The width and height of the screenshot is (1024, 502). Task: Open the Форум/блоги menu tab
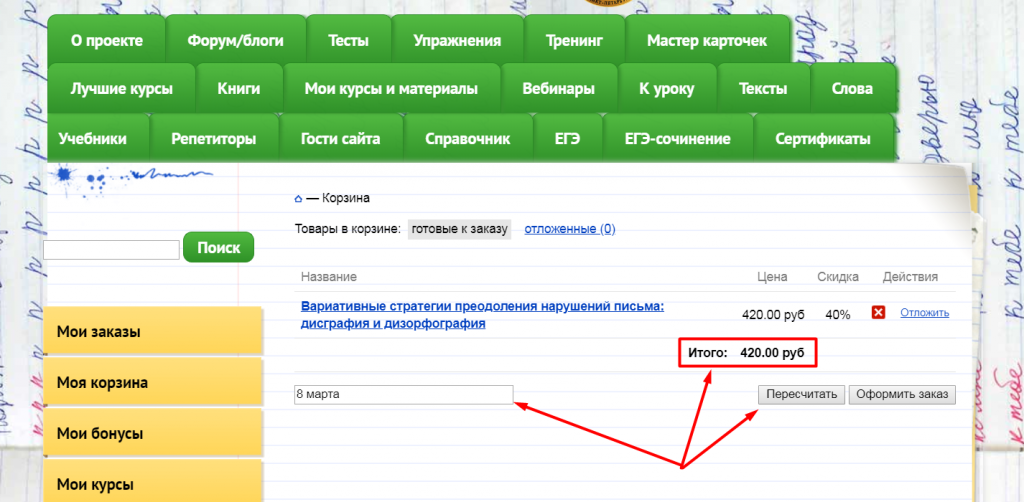(x=235, y=41)
